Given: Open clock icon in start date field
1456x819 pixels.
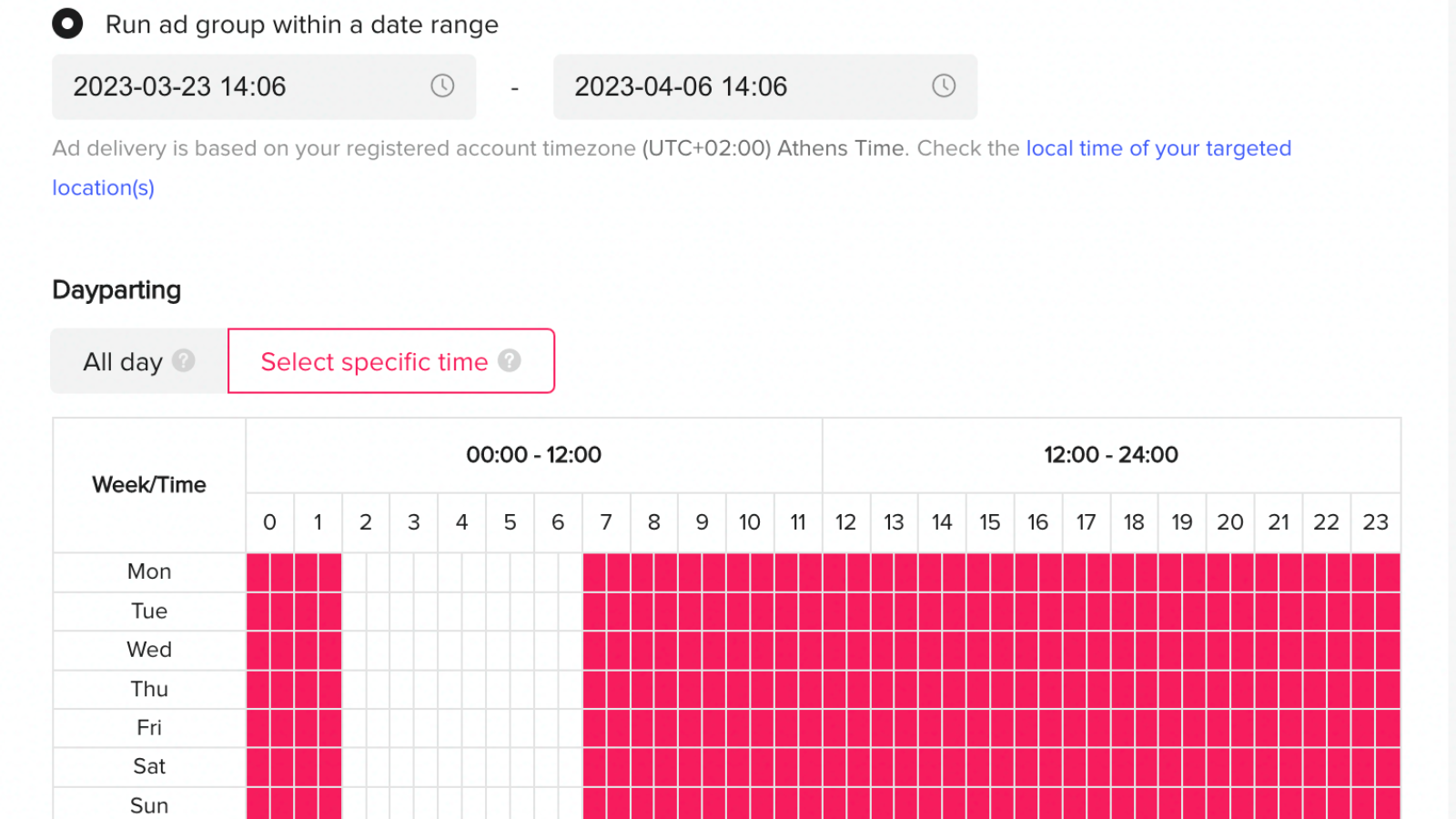Looking at the screenshot, I should 442,86.
